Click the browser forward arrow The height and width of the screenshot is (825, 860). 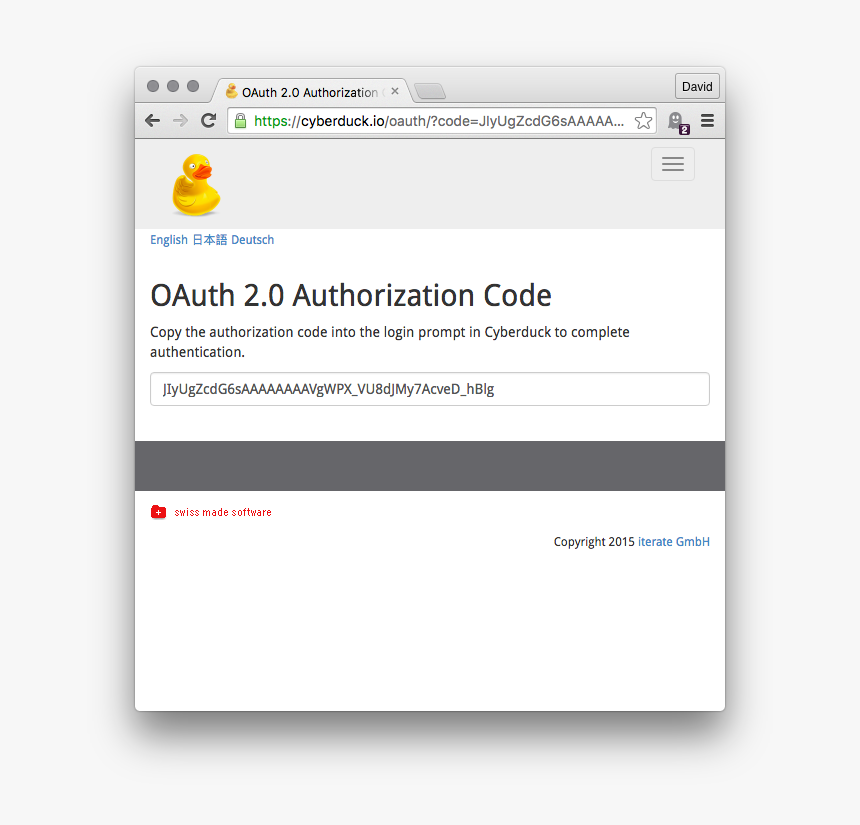[180, 121]
